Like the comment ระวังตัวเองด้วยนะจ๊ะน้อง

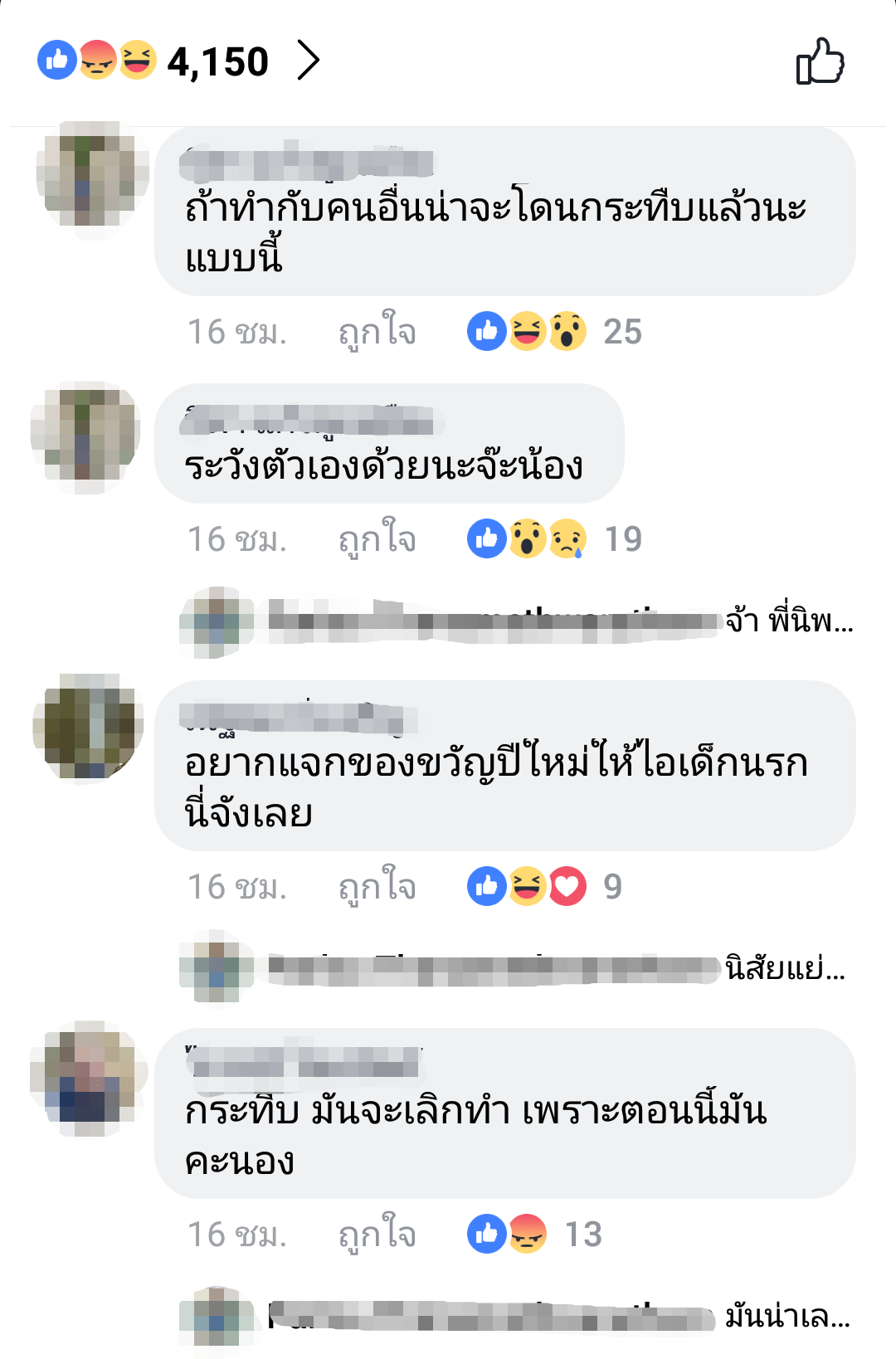click(377, 539)
